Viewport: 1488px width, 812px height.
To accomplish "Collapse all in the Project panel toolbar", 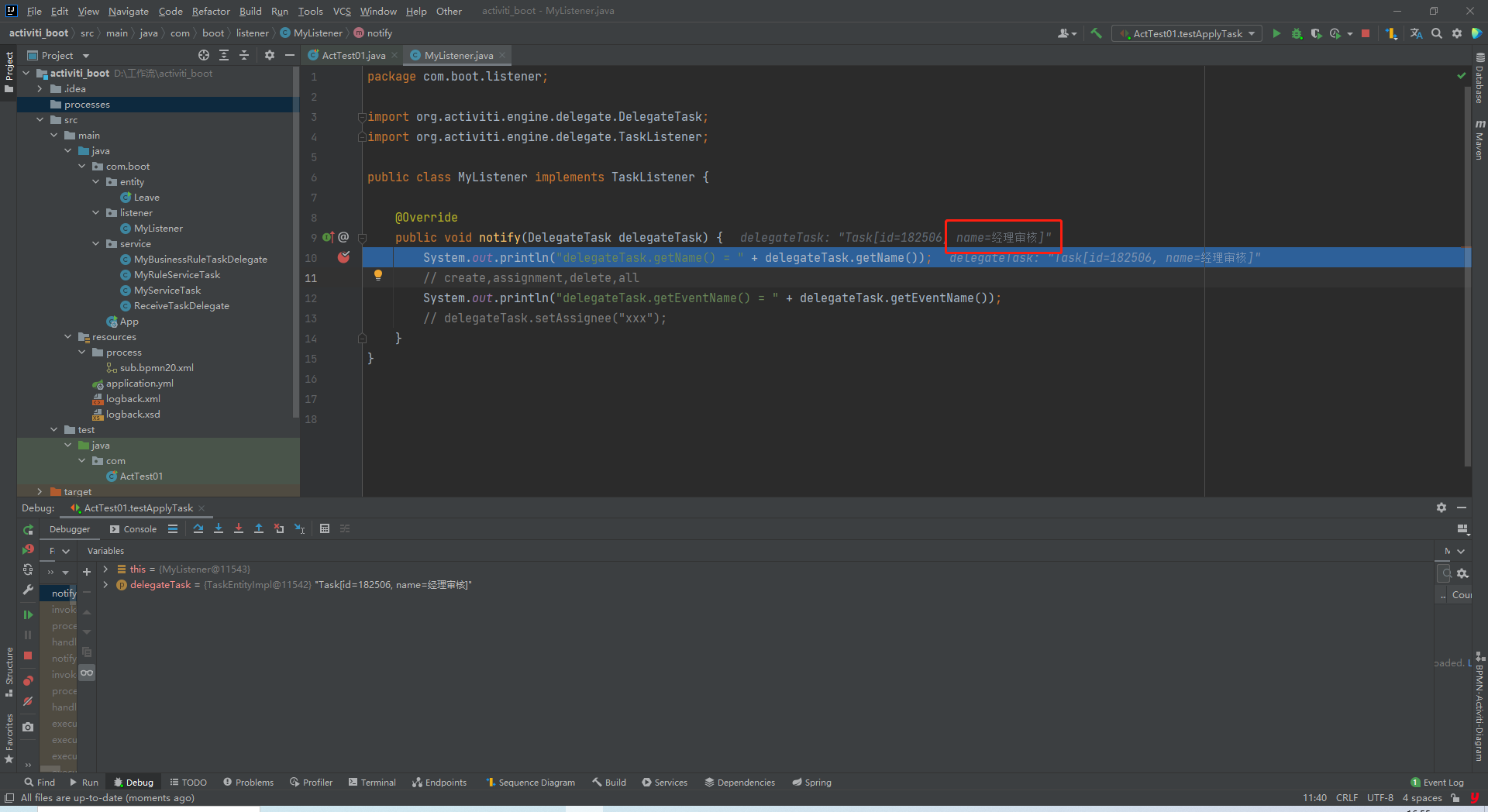I will click(244, 55).
